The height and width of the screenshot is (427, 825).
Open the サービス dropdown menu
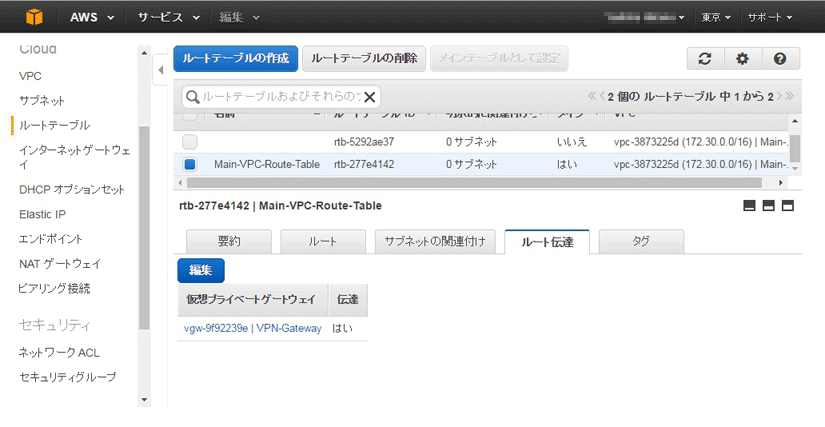(x=168, y=18)
